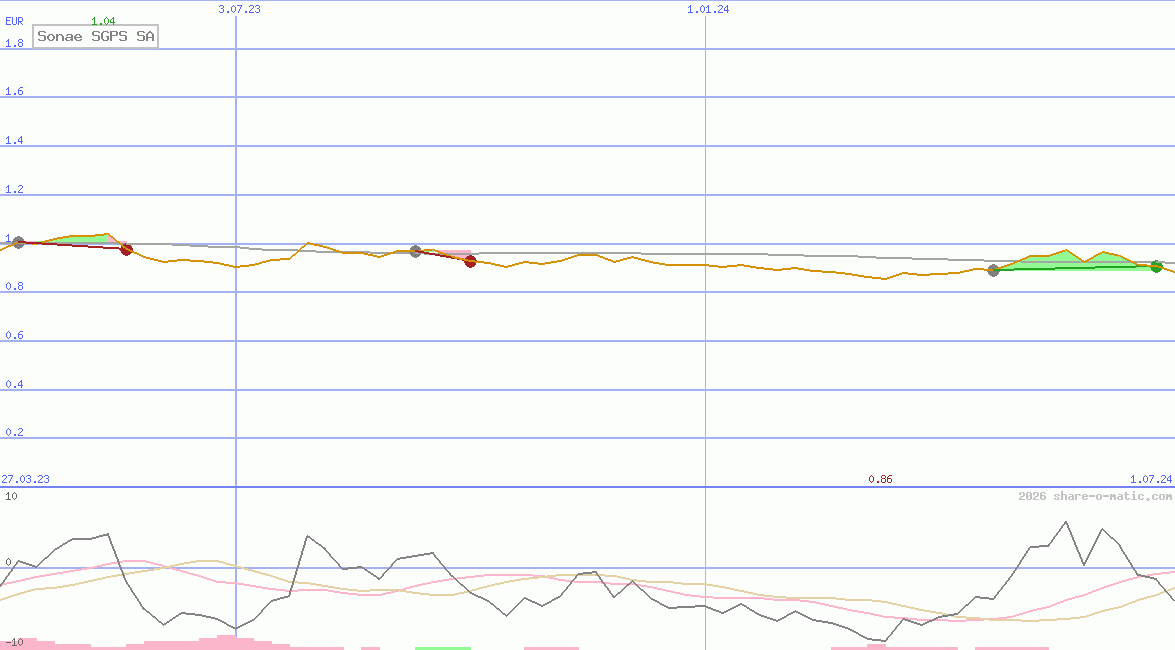Click the large green shaded profit area
Screen dimensions: 1175x650
1060,261
